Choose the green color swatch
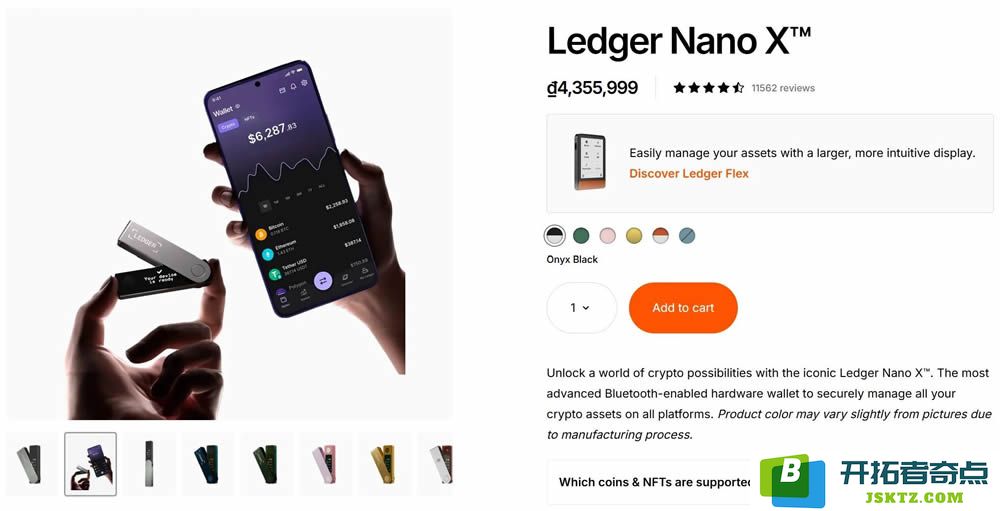The image size is (1000, 511). pyautogui.click(x=581, y=235)
